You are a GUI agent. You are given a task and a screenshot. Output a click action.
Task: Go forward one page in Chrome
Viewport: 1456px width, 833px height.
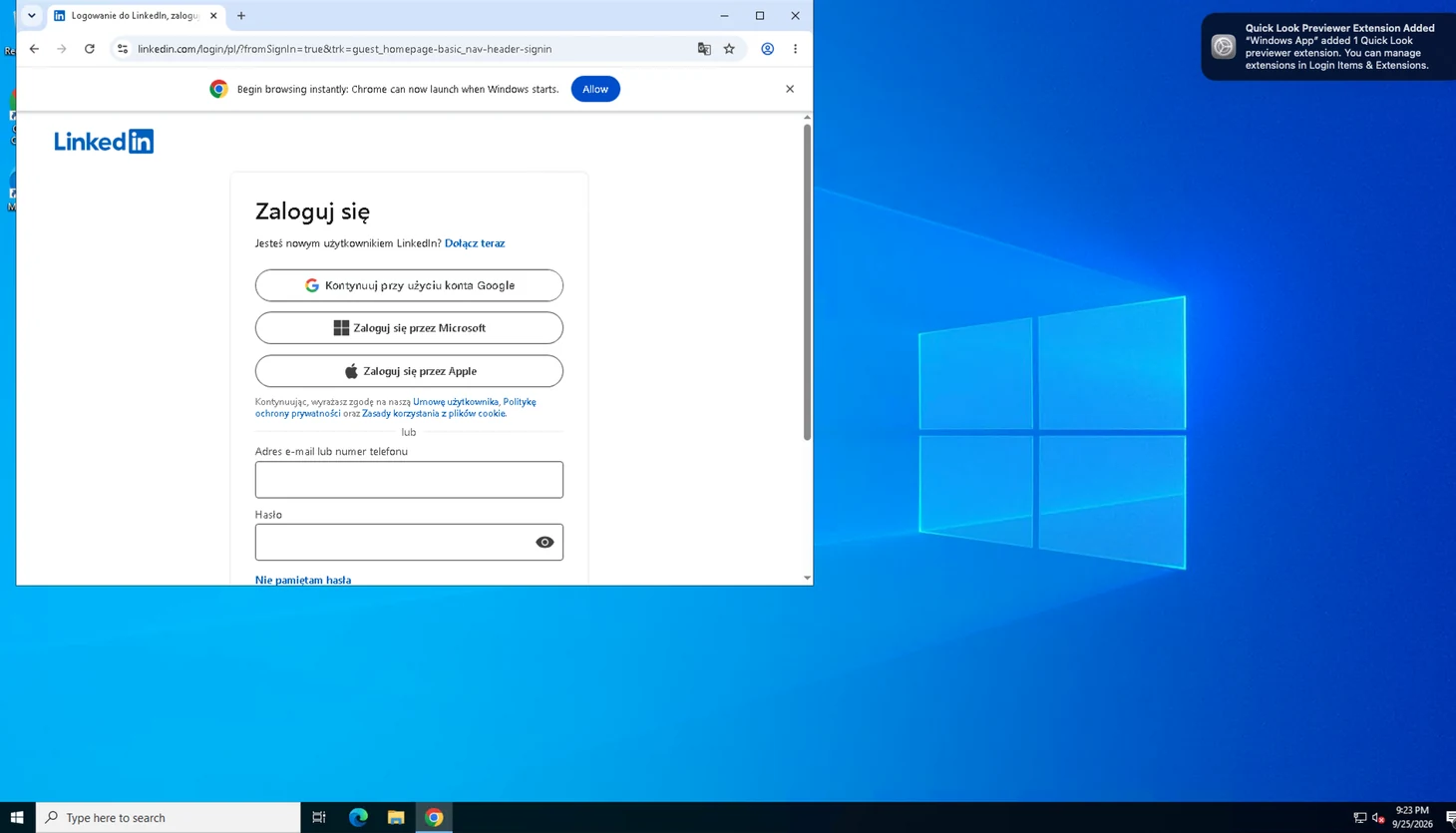point(62,49)
